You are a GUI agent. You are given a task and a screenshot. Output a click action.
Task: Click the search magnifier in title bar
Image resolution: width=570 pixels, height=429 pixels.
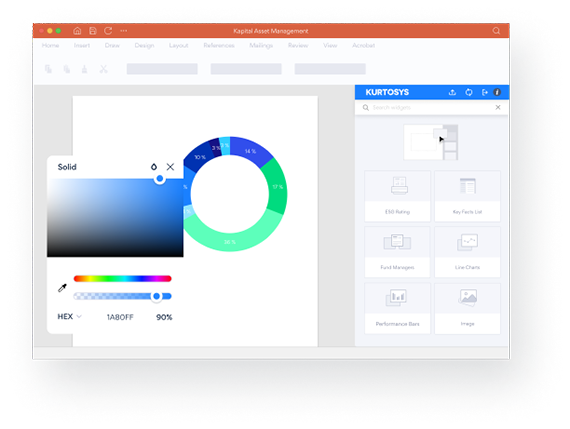click(x=496, y=31)
